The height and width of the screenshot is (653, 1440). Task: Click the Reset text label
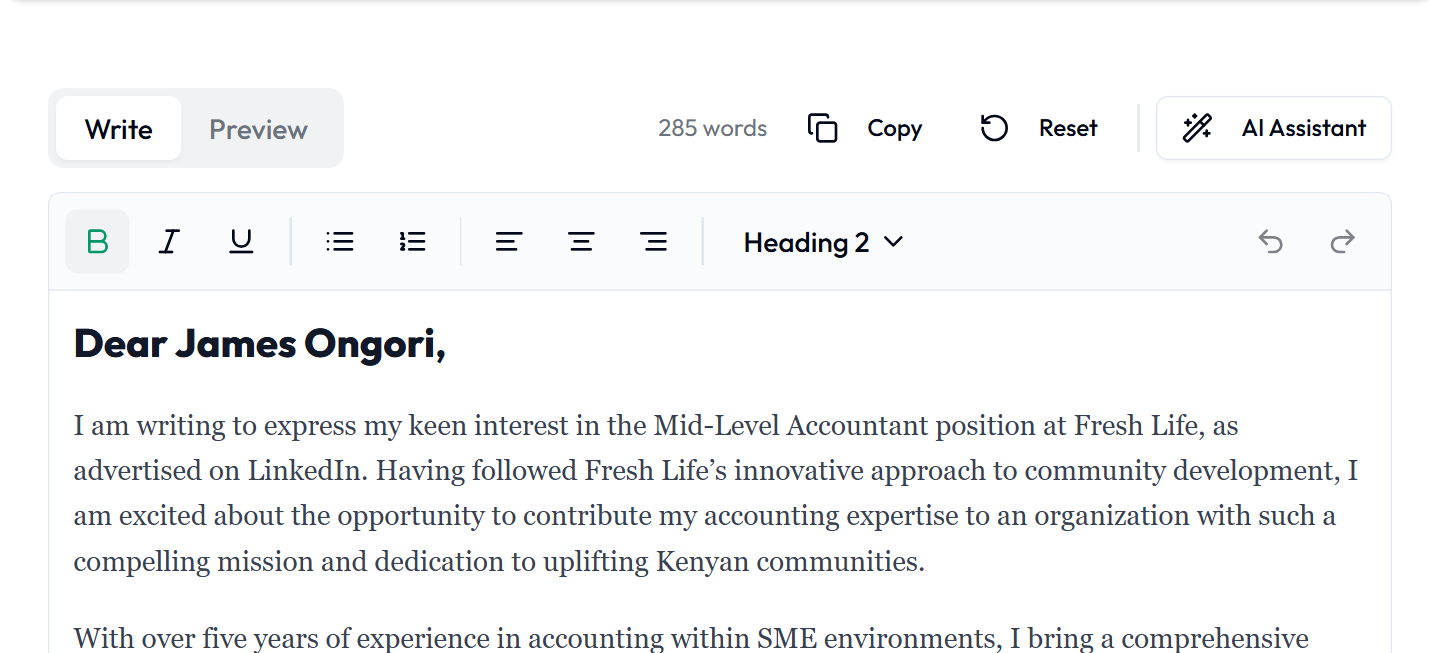pyautogui.click(x=1068, y=128)
